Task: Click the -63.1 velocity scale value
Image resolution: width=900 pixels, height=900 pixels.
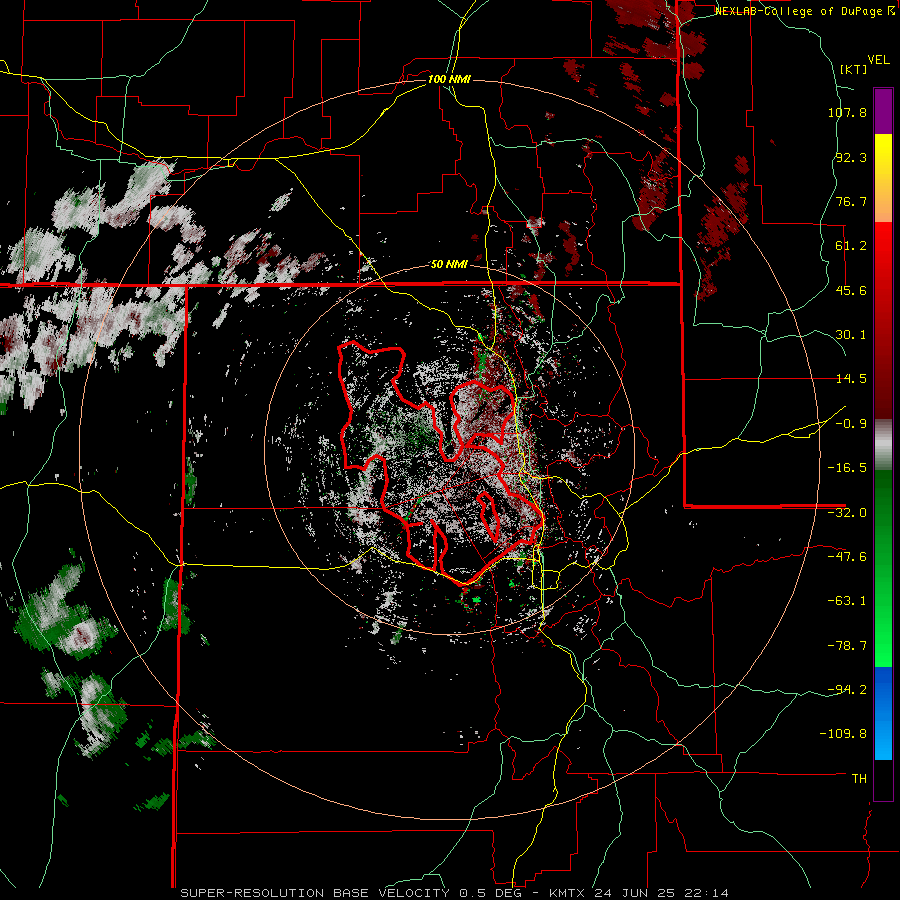Action: (x=847, y=601)
